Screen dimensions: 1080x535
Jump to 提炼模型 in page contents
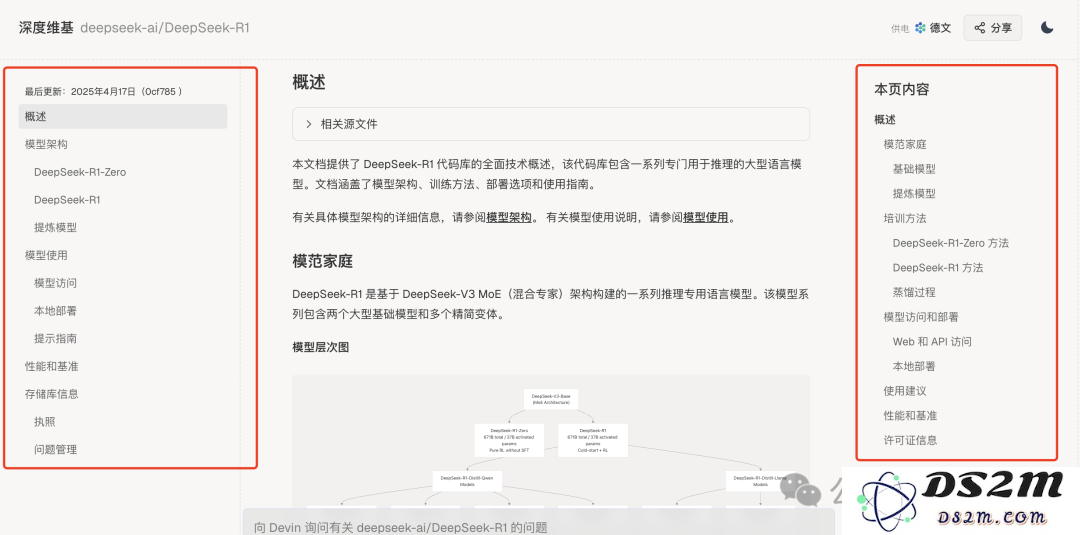coord(914,193)
